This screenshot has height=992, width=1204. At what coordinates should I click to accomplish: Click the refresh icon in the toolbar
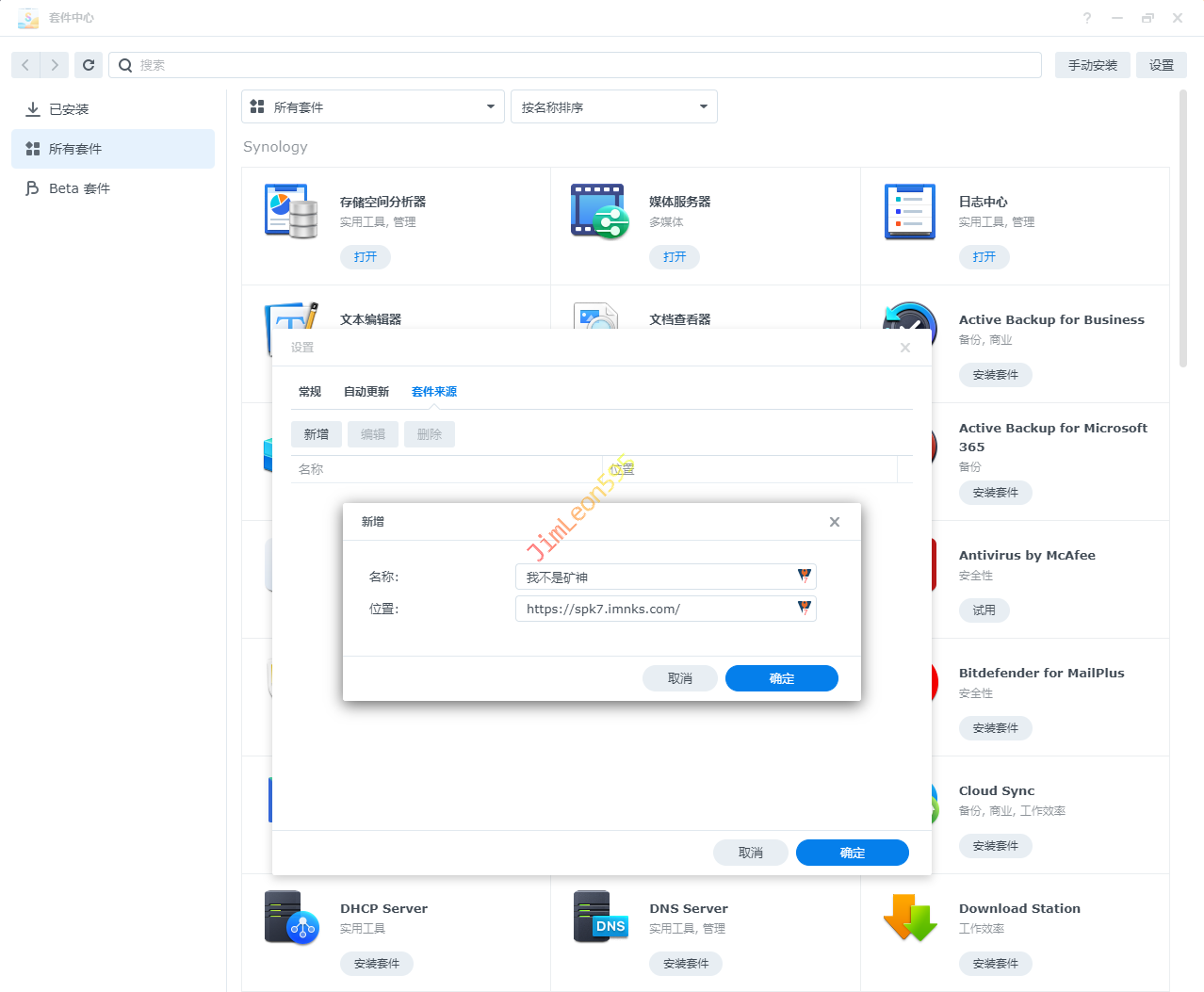click(89, 65)
